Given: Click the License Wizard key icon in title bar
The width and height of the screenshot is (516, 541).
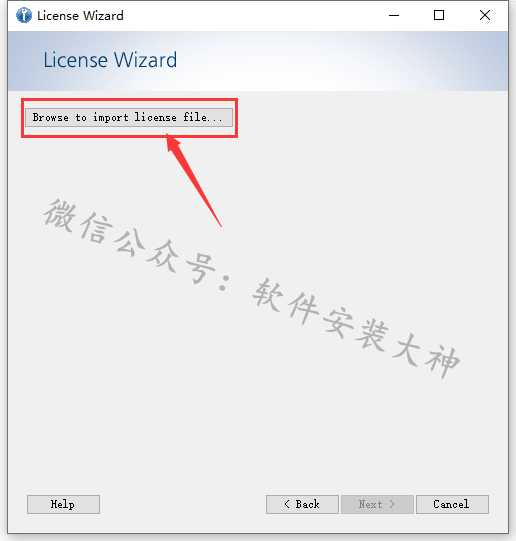Looking at the screenshot, I should pos(24,16).
